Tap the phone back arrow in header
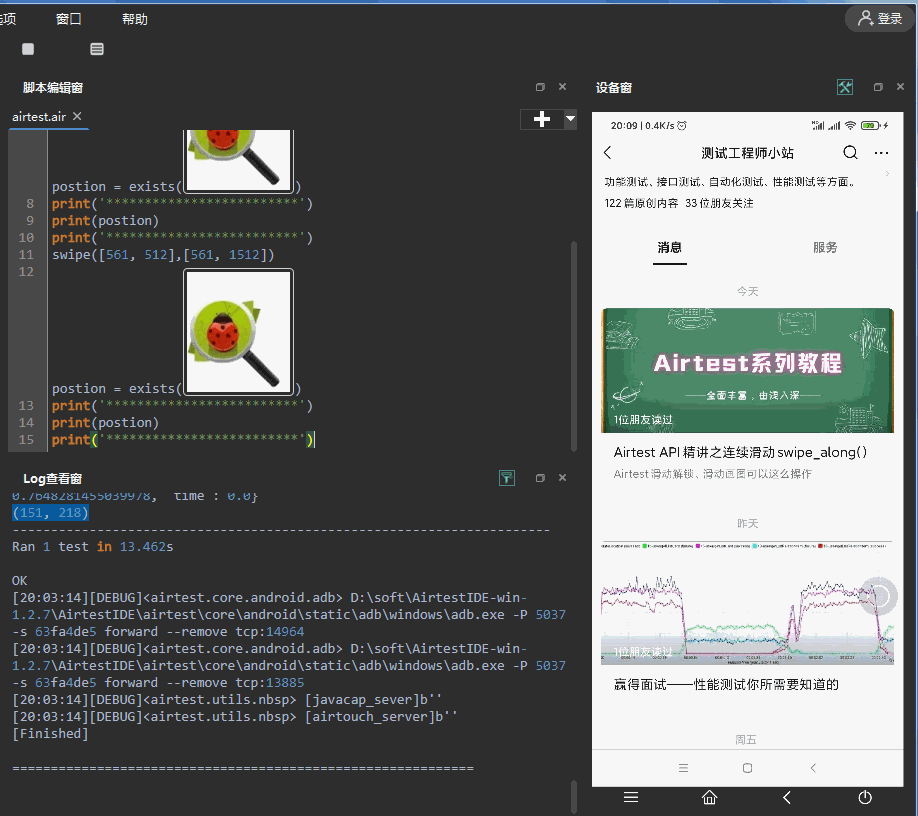The image size is (918, 816). (x=608, y=153)
